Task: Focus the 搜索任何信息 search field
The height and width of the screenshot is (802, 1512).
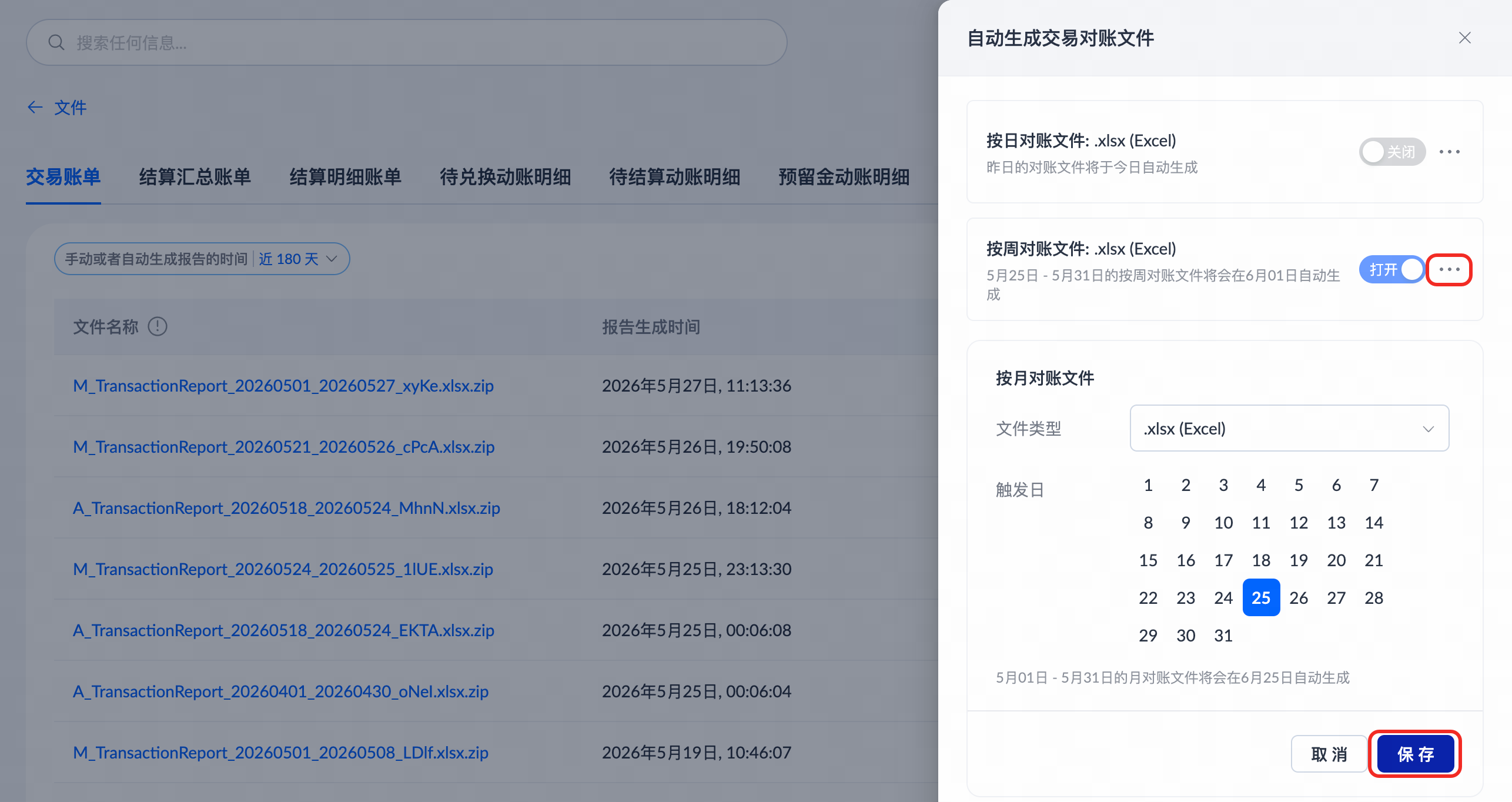Action: pyautogui.click(x=406, y=42)
